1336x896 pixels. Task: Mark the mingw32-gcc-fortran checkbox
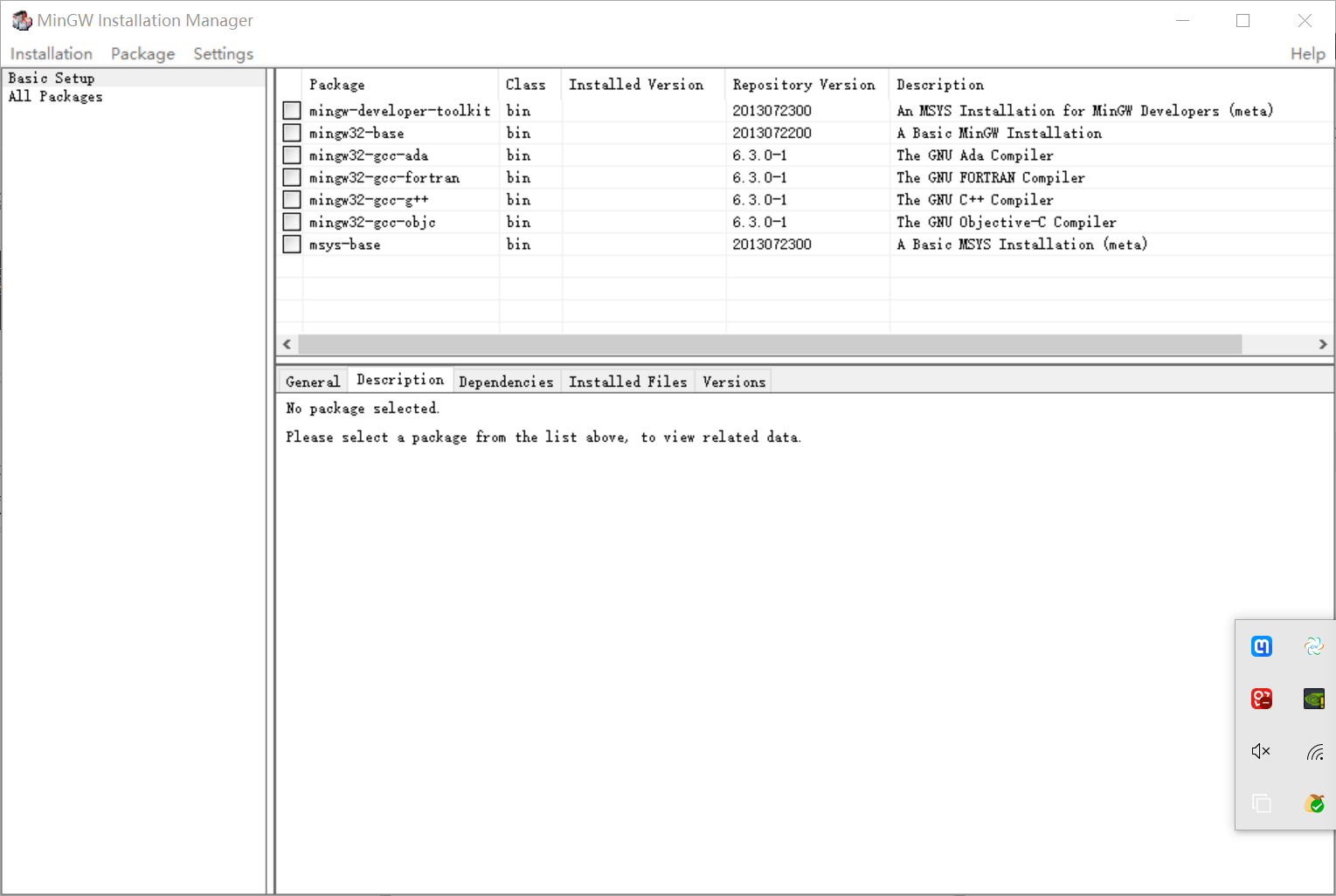pos(292,177)
